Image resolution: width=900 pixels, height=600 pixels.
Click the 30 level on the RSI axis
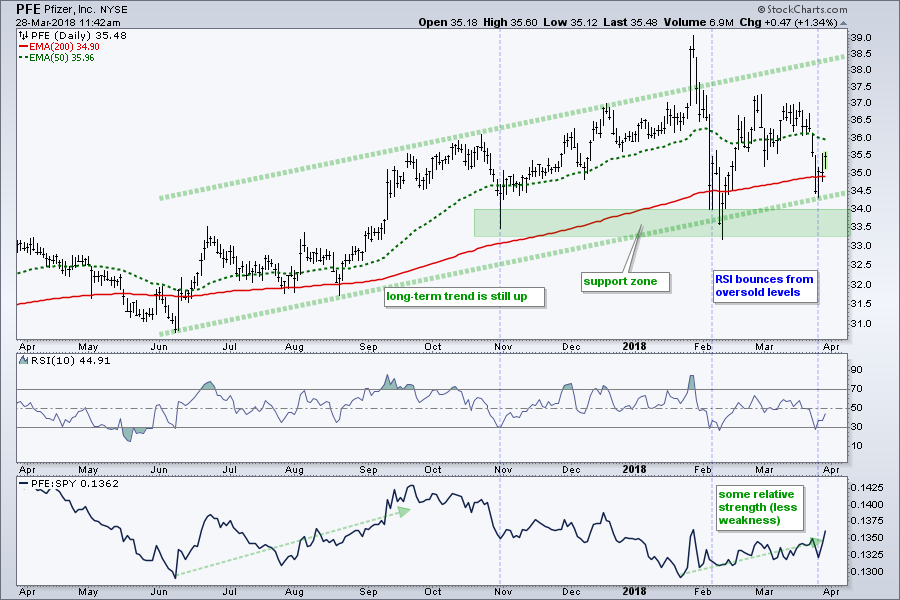click(856, 427)
